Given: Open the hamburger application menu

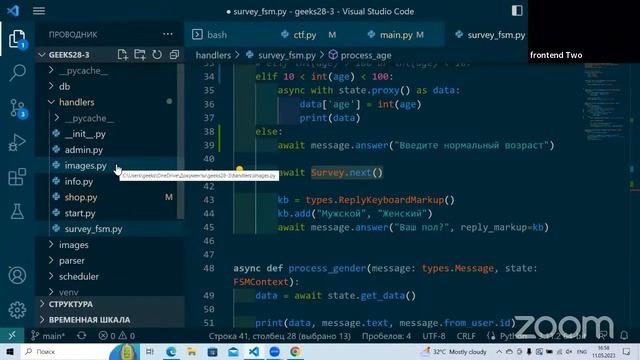Looking at the screenshot, I should [x=39, y=11].
